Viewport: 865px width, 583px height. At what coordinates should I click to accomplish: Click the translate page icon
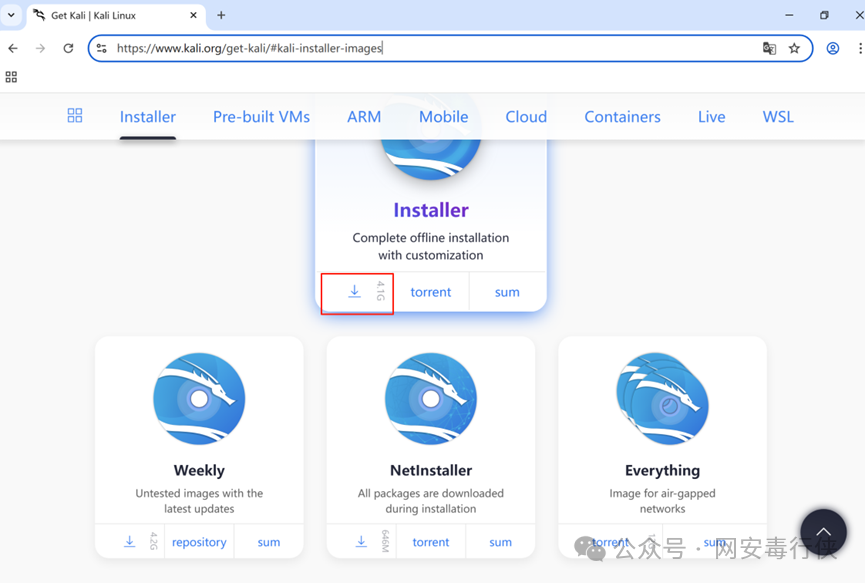(x=769, y=49)
